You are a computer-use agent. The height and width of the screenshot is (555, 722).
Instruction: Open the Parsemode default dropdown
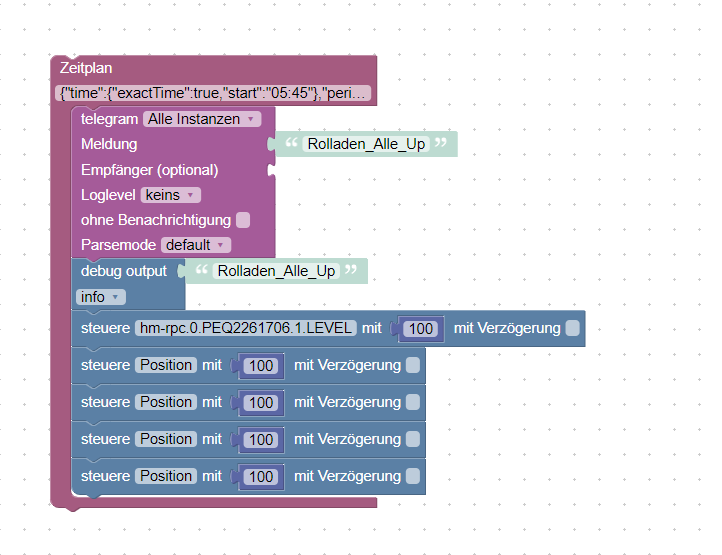click(x=196, y=245)
